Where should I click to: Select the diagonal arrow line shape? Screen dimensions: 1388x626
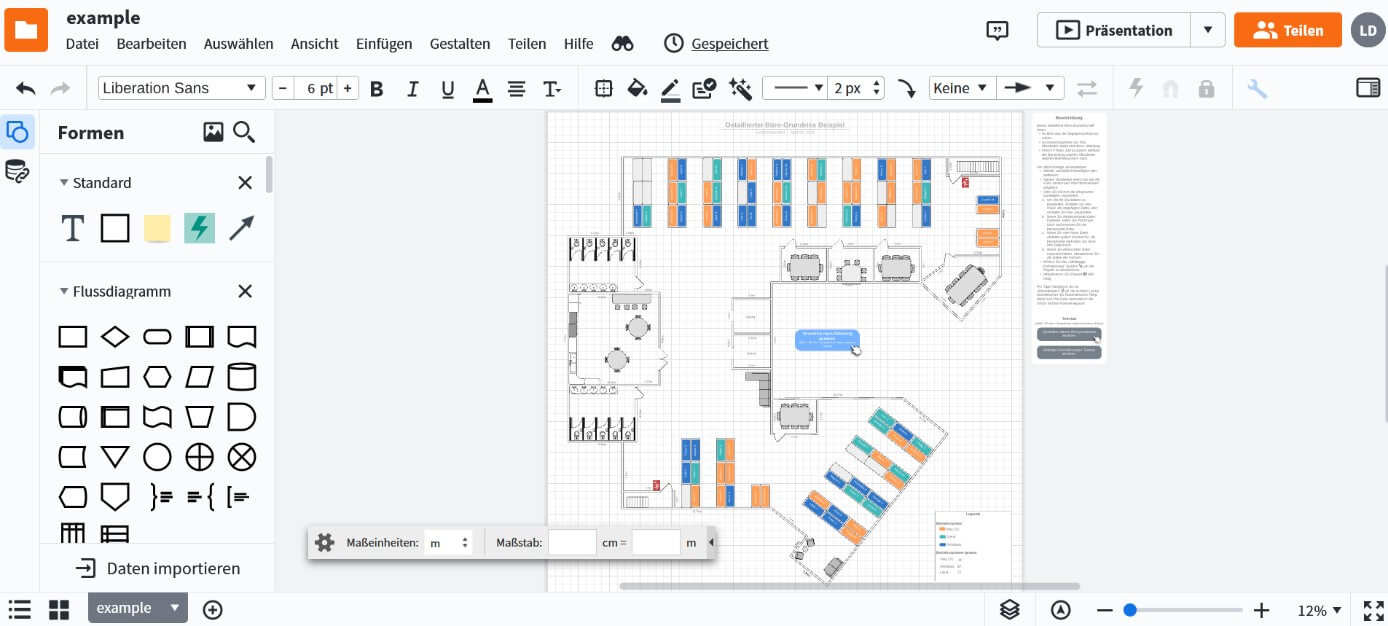pyautogui.click(x=241, y=229)
